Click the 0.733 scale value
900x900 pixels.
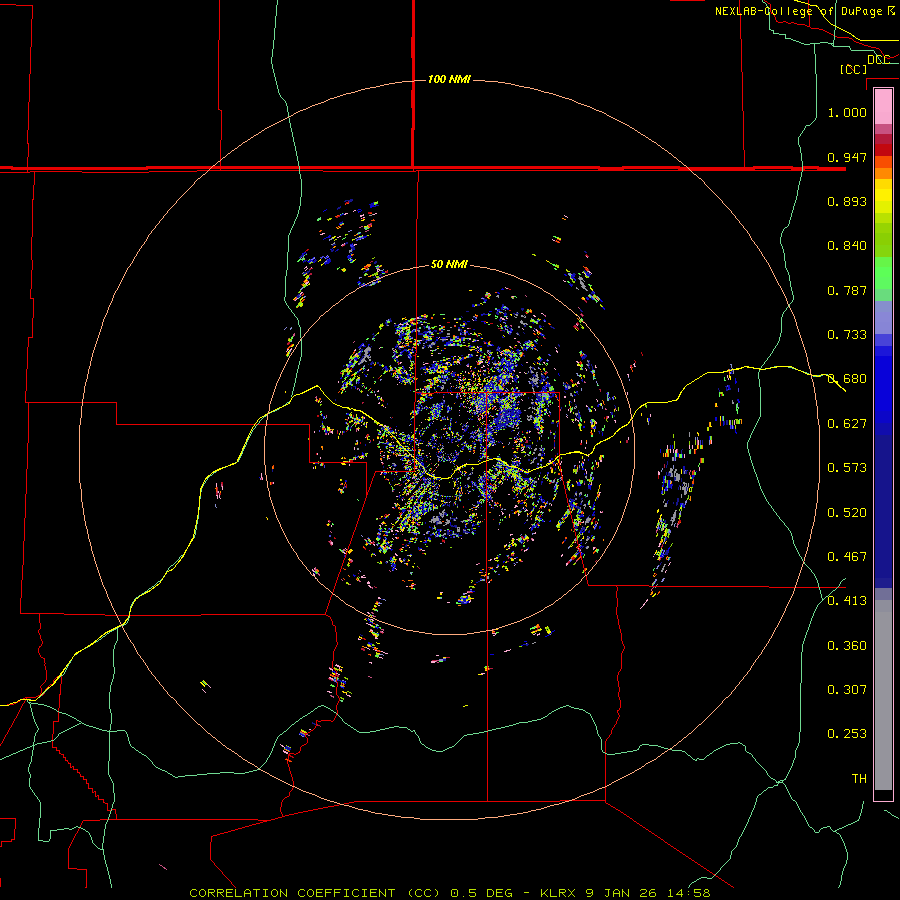(847, 335)
